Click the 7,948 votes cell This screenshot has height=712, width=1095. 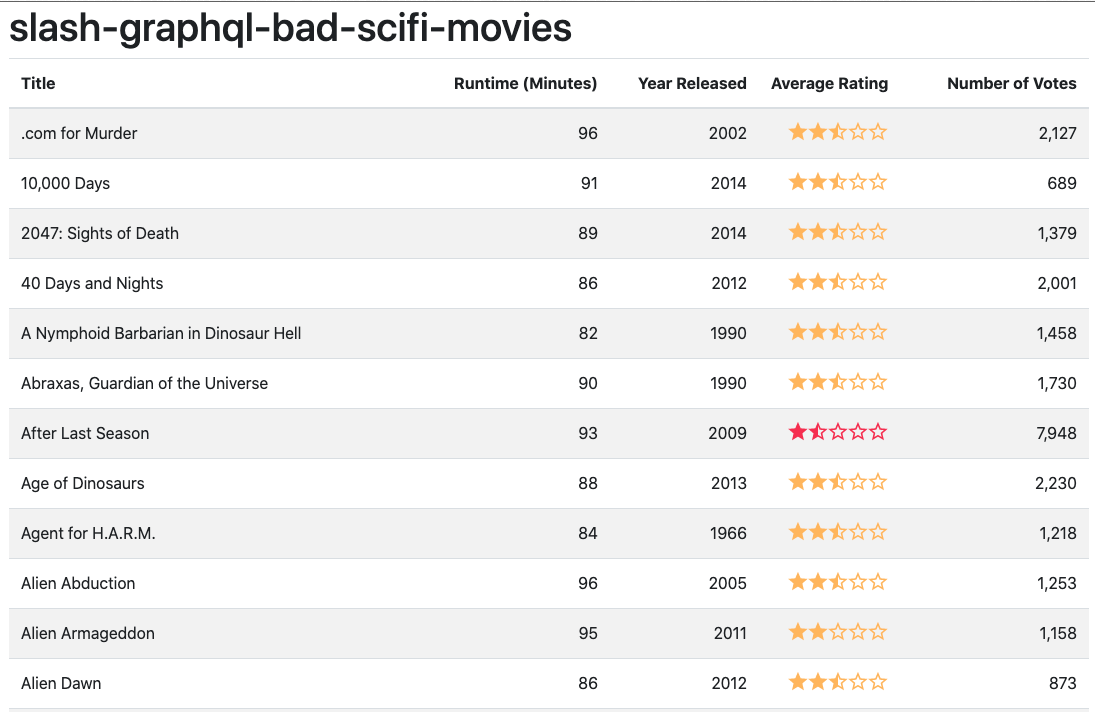1057,433
